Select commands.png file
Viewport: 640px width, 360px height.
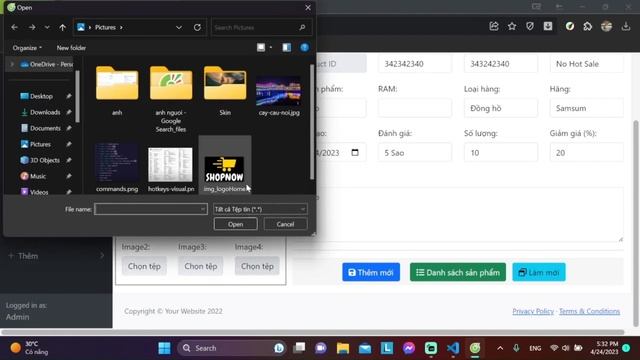117,167
